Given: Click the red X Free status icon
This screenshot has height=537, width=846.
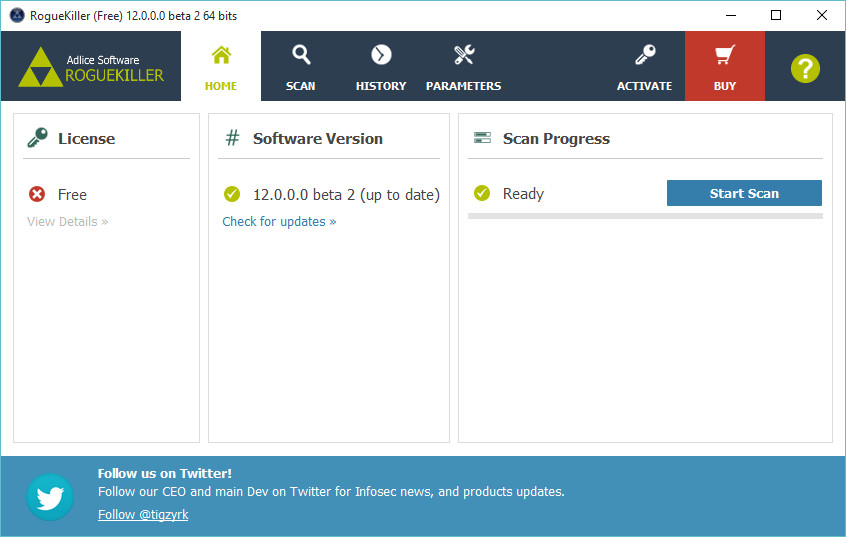Looking at the screenshot, I should (x=37, y=194).
